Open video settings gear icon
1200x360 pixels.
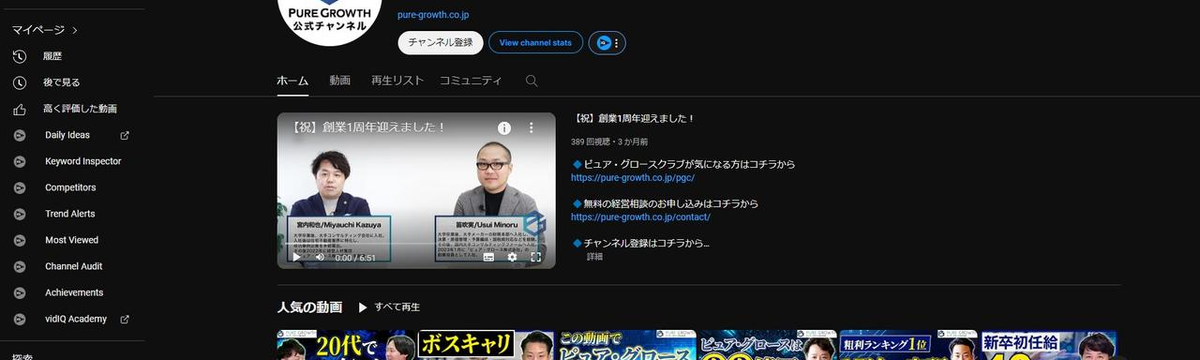coord(512,257)
